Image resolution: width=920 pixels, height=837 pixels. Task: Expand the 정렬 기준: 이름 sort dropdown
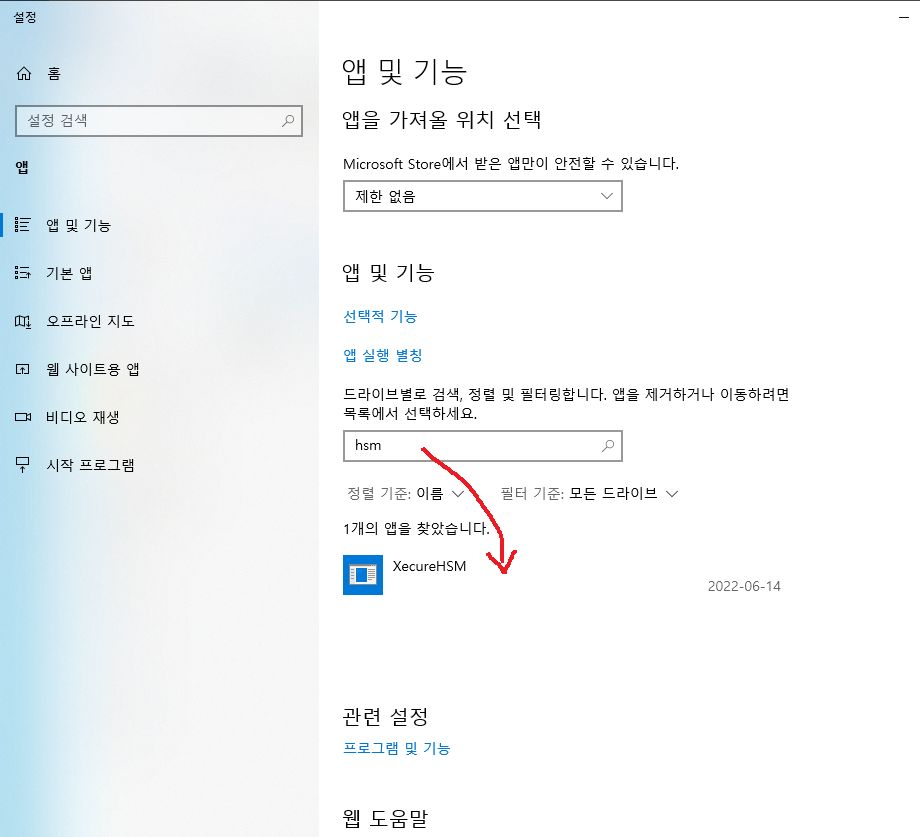(x=406, y=493)
